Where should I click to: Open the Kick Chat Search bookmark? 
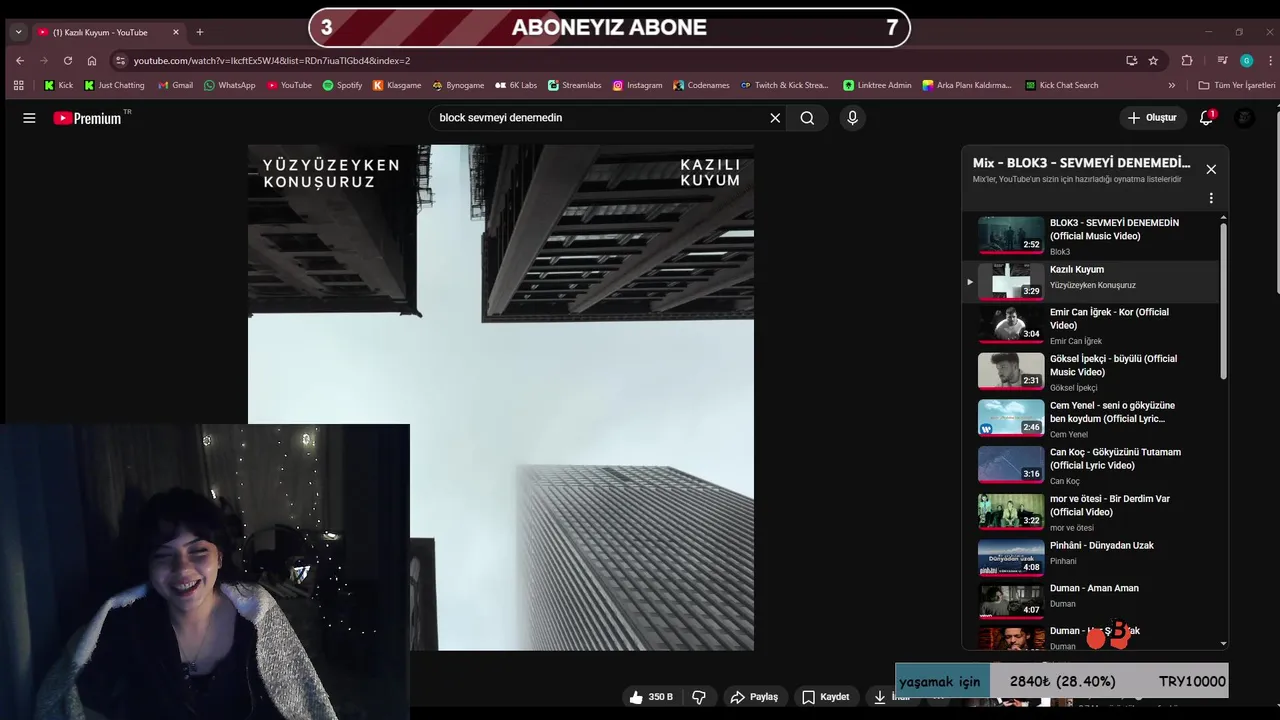(1061, 85)
